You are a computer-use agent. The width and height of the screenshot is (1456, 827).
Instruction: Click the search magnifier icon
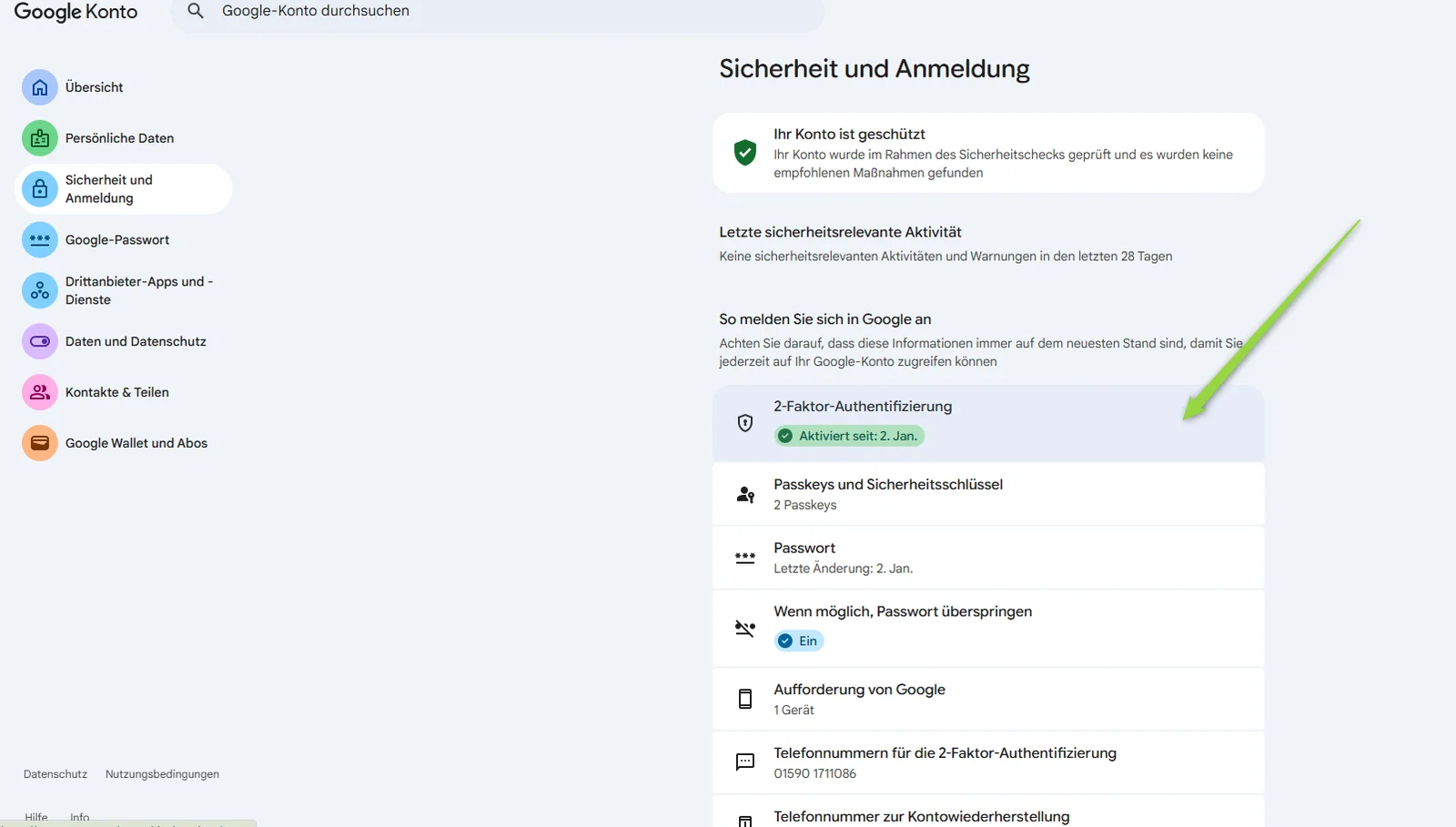click(196, 11)
